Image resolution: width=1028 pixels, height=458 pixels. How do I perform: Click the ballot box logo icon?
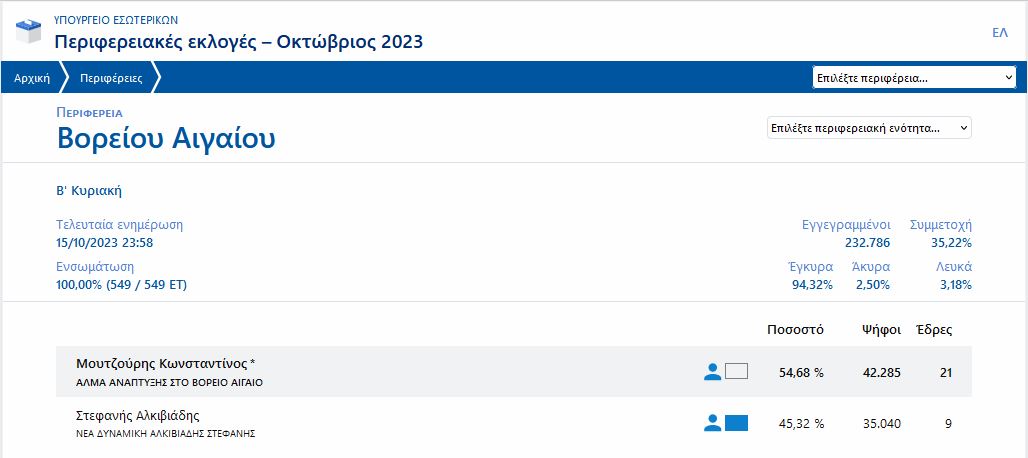point(29,30)
